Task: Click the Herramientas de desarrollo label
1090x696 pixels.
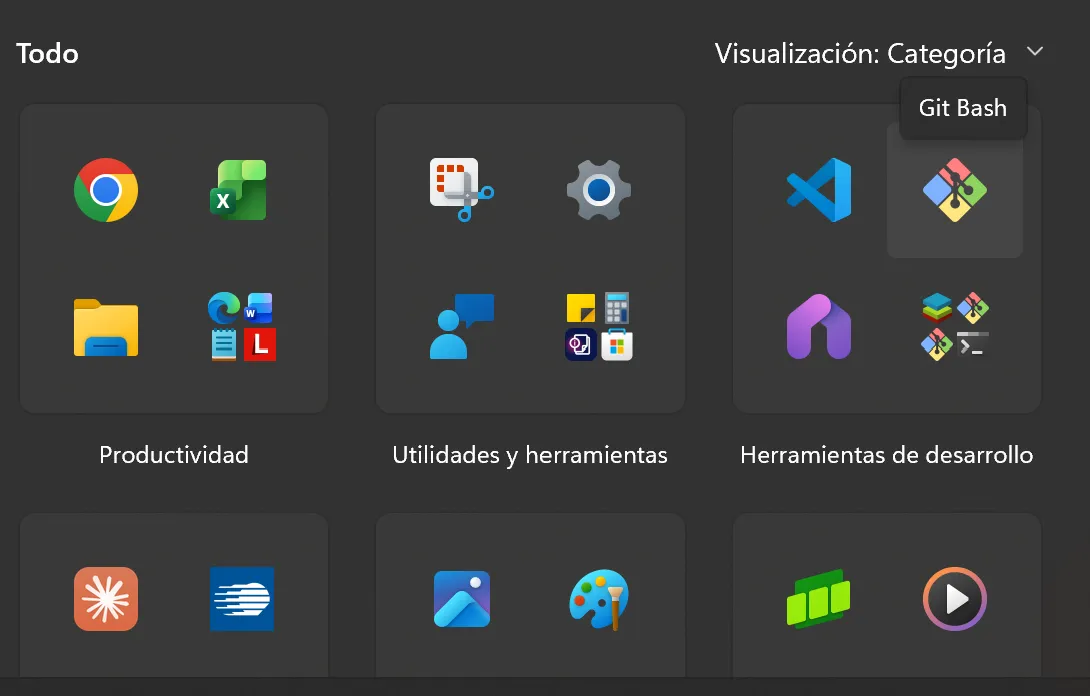Action: tap(886, 455)
